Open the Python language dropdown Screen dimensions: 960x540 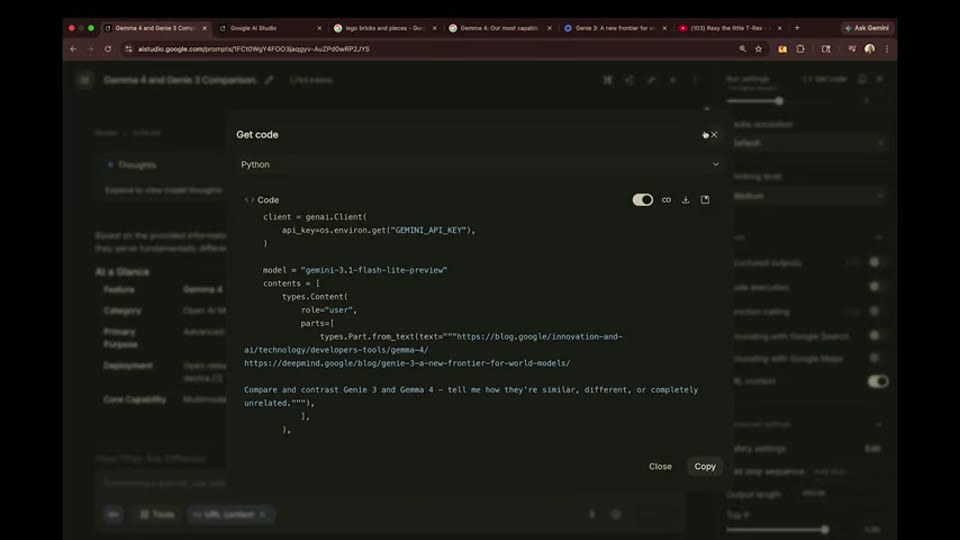coord(479,164)
